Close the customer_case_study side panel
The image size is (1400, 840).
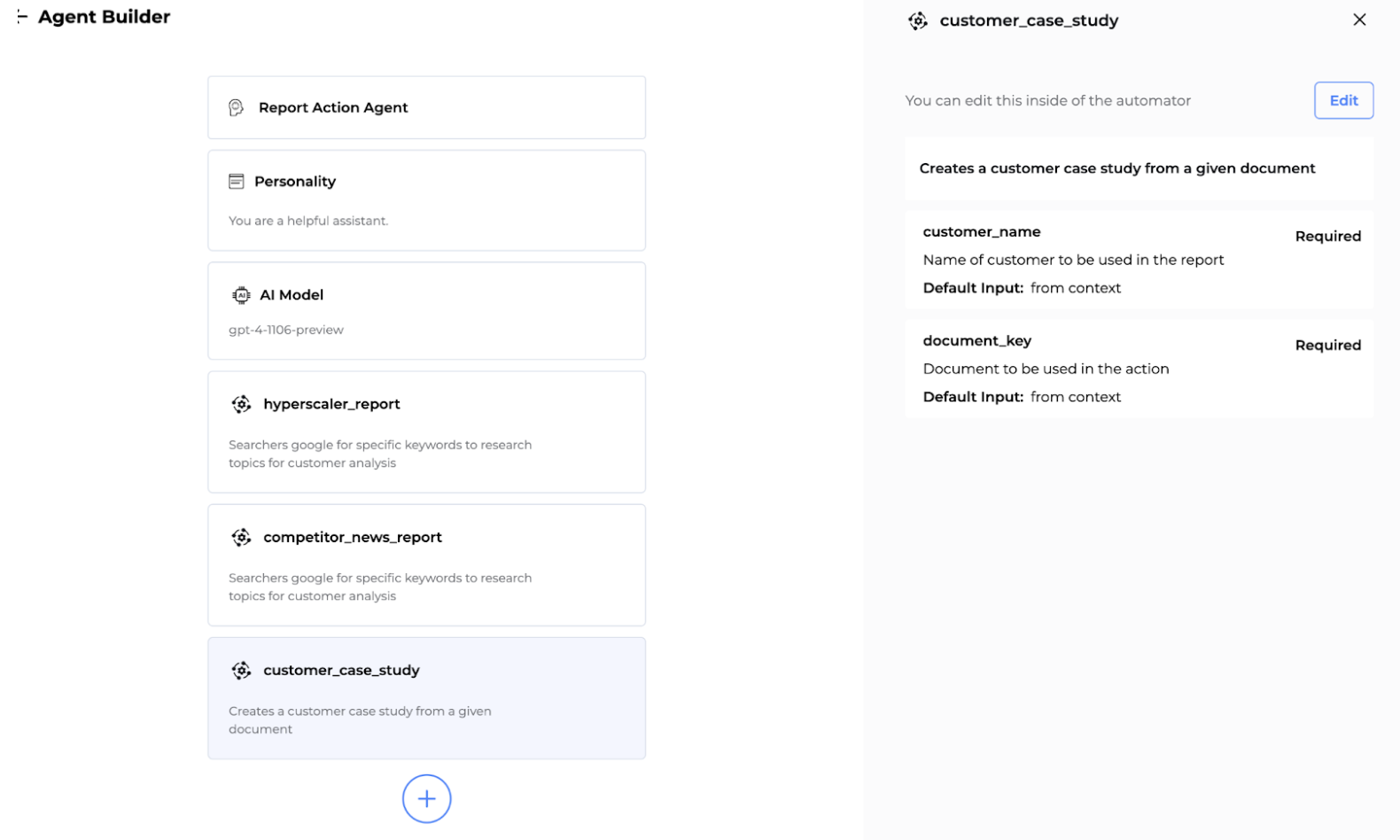click(1359, 19)
